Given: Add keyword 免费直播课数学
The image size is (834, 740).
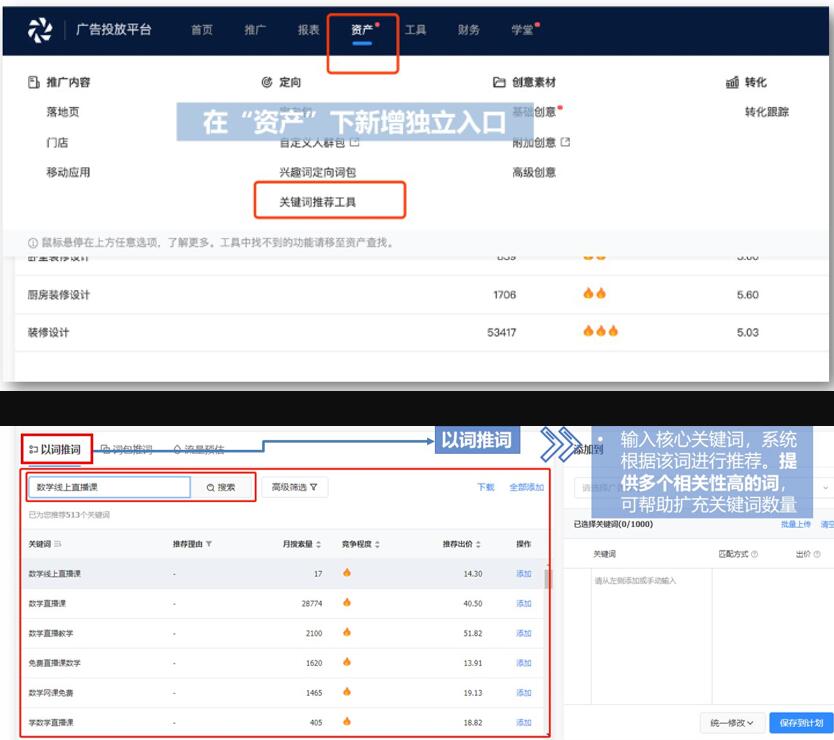Looking at the screenshot, I should tap(523, 663).
